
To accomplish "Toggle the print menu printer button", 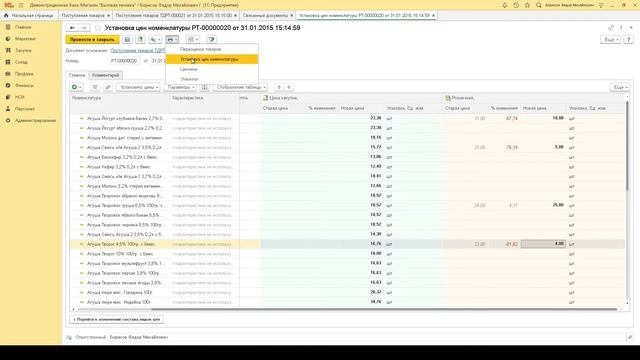I will click(x=172, y=40).
